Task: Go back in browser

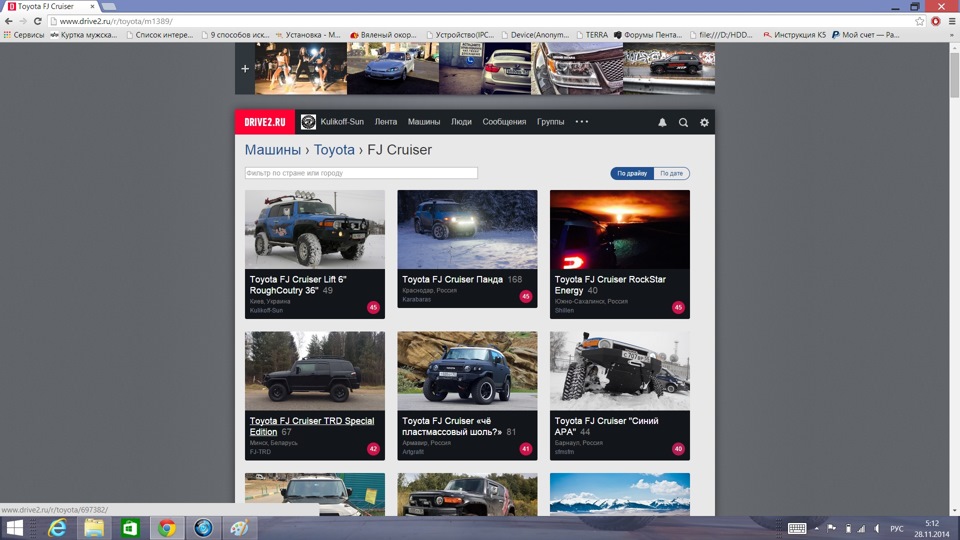Action: [x=9, y=21]
